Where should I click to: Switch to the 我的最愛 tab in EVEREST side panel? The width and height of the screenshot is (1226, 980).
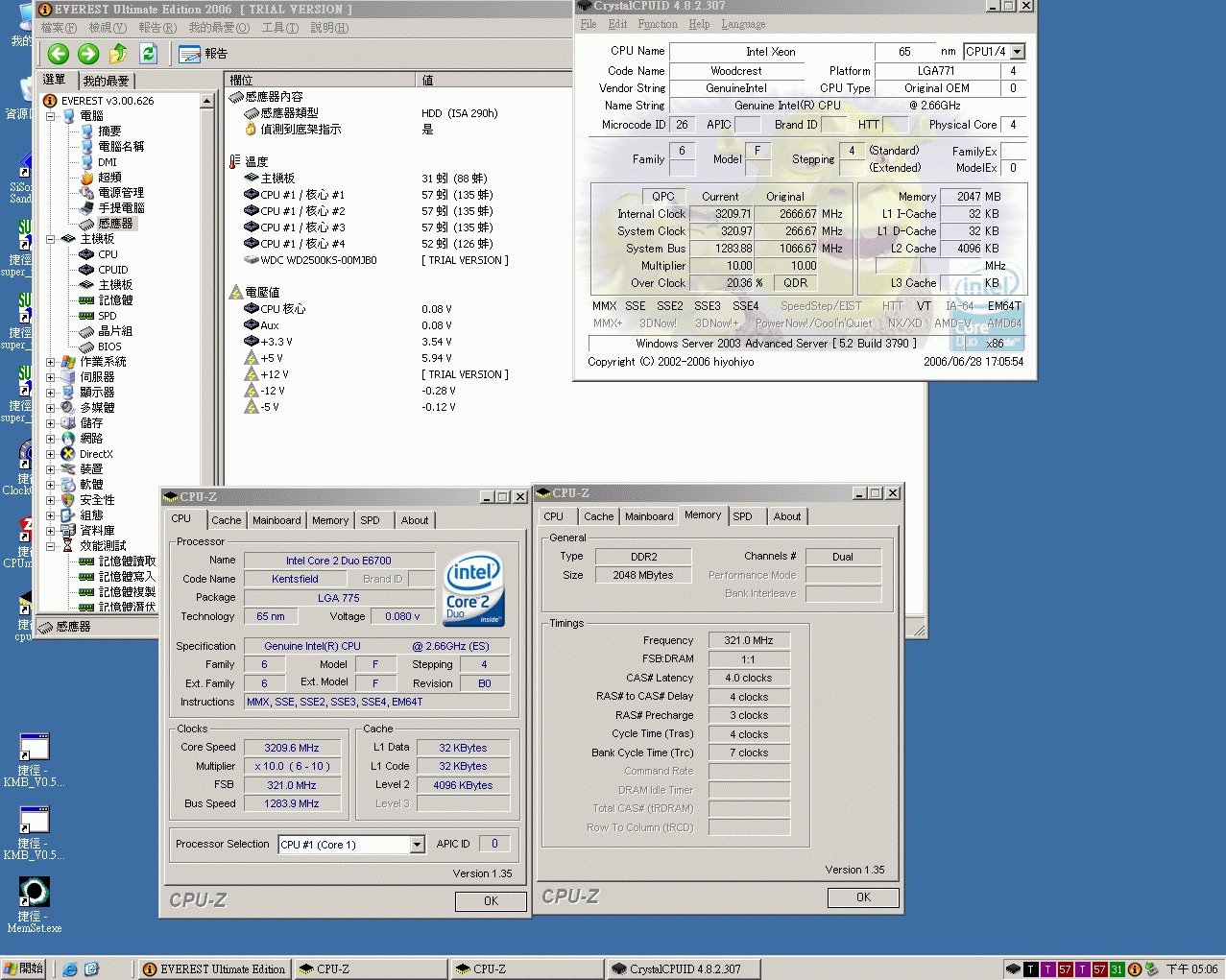click(106, 81)
